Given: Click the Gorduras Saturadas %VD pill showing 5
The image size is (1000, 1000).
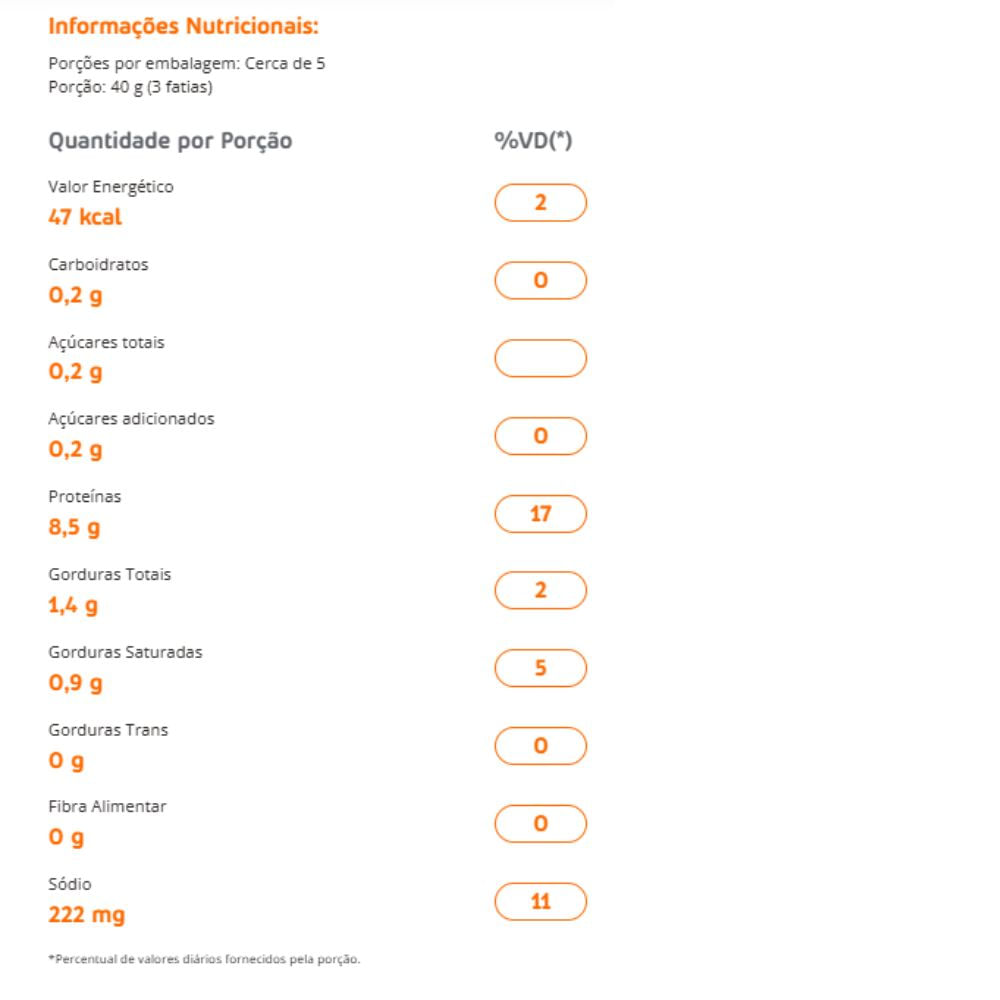Looking at the screenshot, I should click(x=540, y=668).
